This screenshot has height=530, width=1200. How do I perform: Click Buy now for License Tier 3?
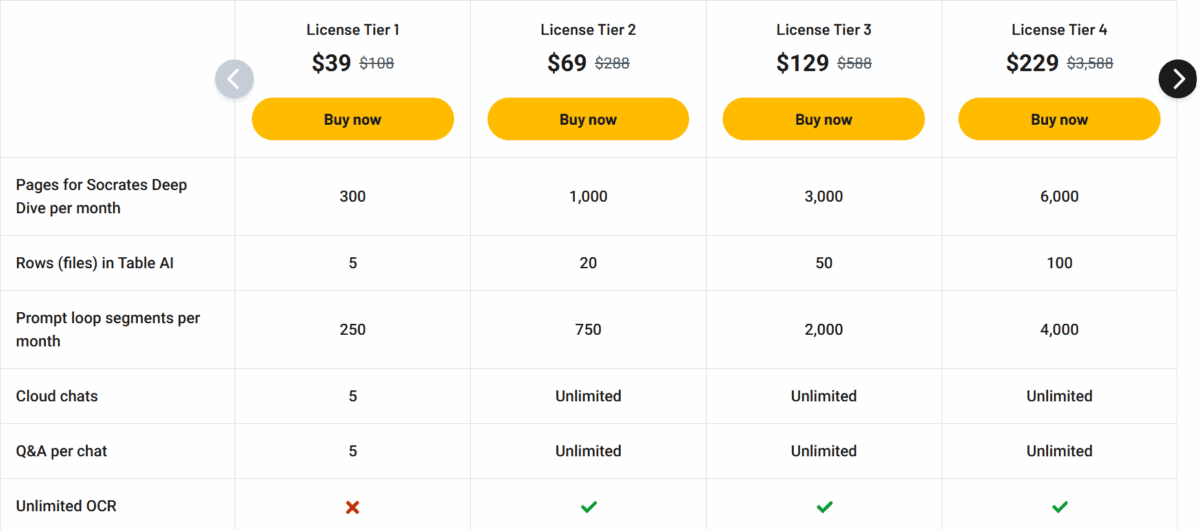tap(824, 119)
